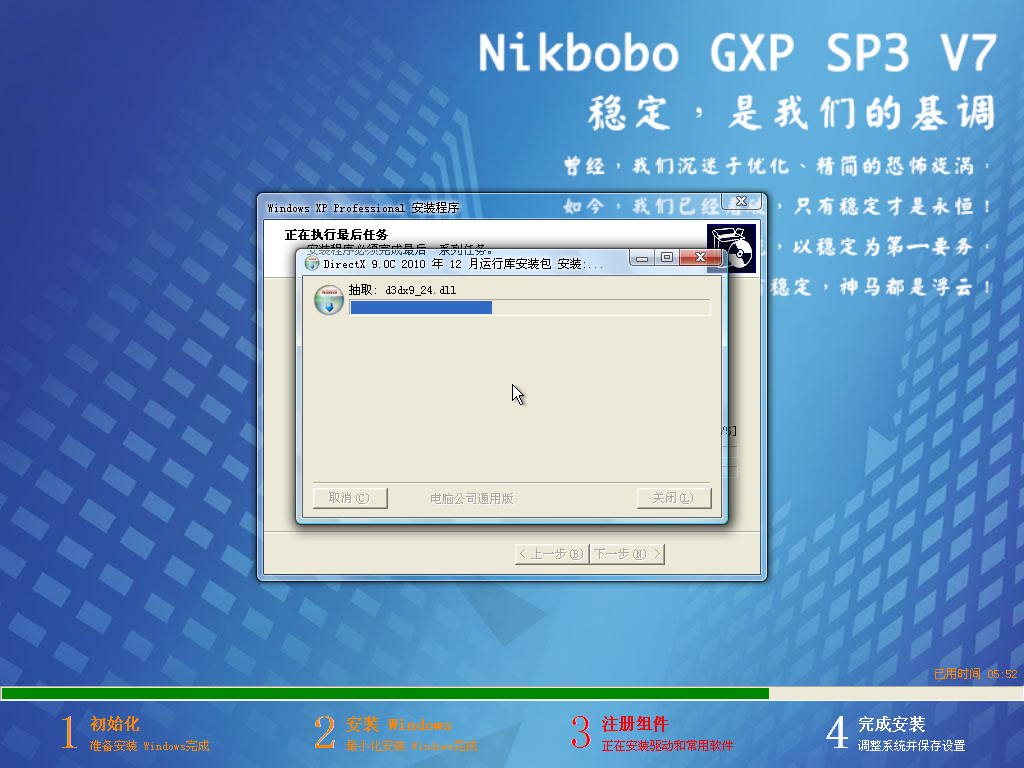Click the green overall installation progress bar

coord(512,694)
